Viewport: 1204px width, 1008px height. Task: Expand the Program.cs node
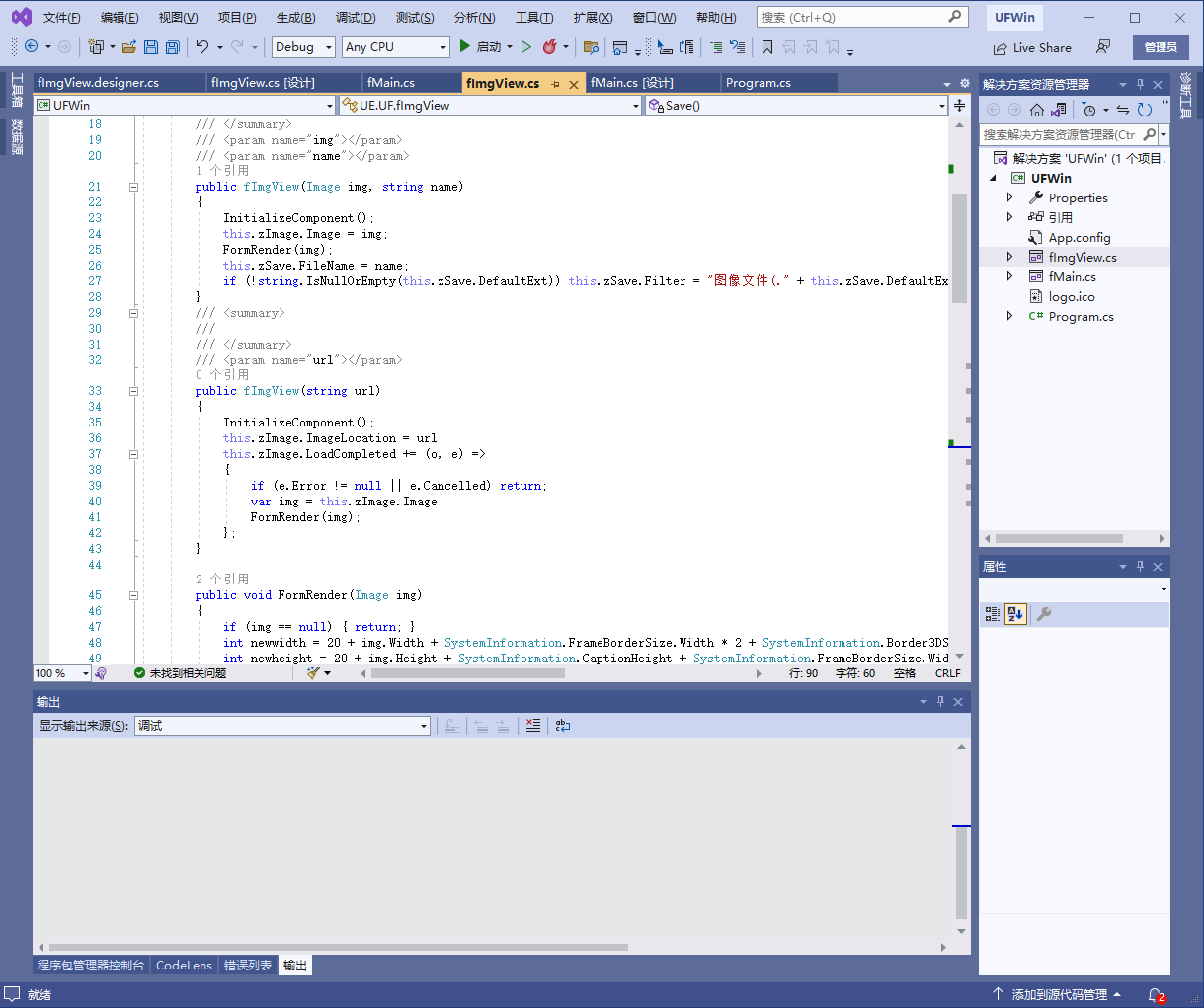[1009, 316]
